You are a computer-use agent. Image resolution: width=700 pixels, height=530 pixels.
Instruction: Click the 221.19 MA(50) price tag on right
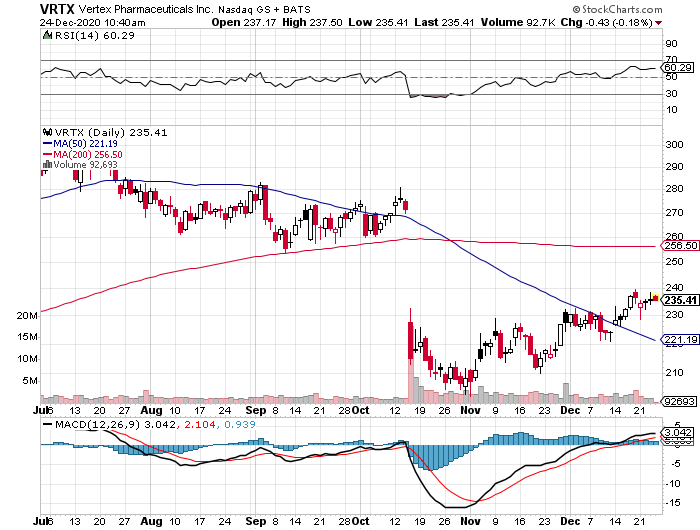click(x=679, y=340)
